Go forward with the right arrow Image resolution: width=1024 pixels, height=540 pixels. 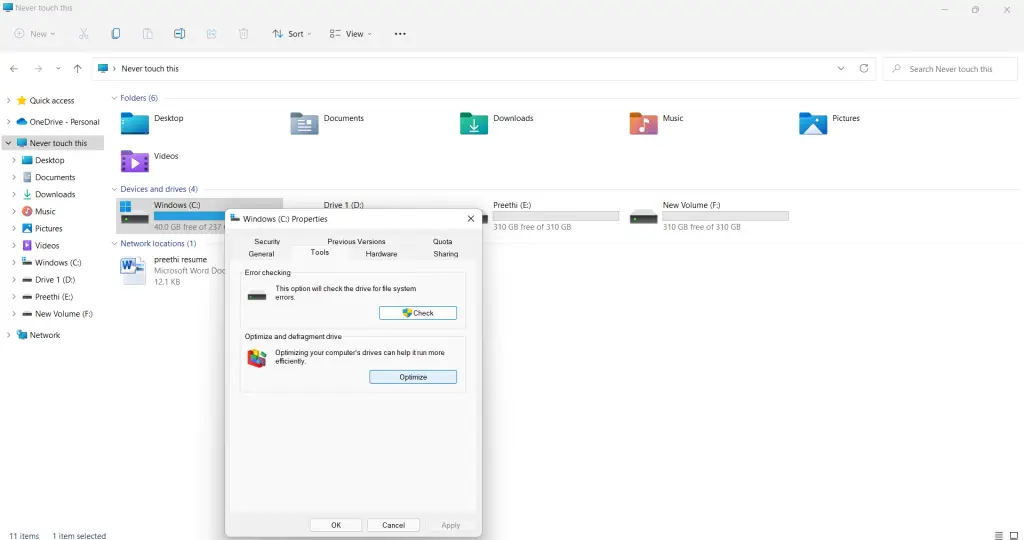pos(39,69)
